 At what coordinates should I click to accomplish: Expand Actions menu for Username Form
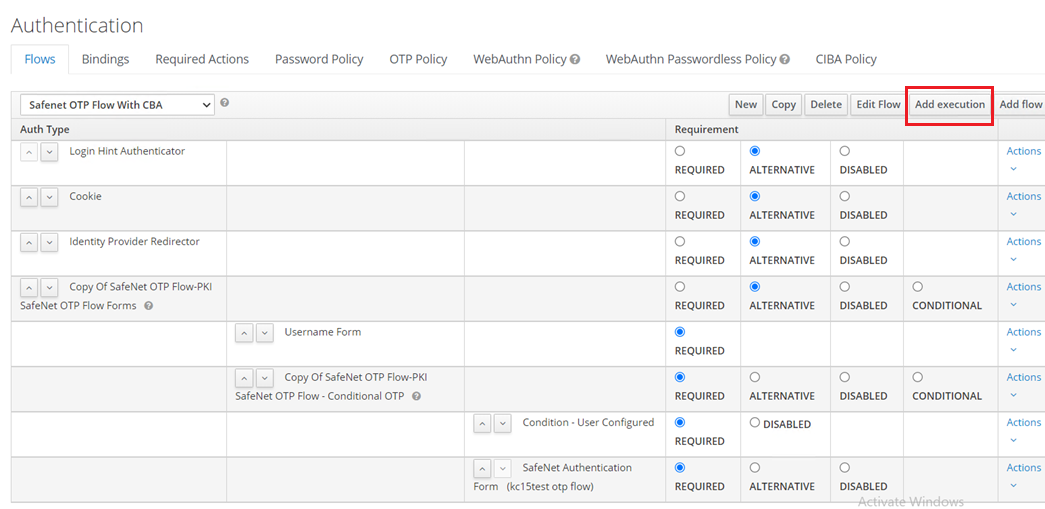[1022, 333]
